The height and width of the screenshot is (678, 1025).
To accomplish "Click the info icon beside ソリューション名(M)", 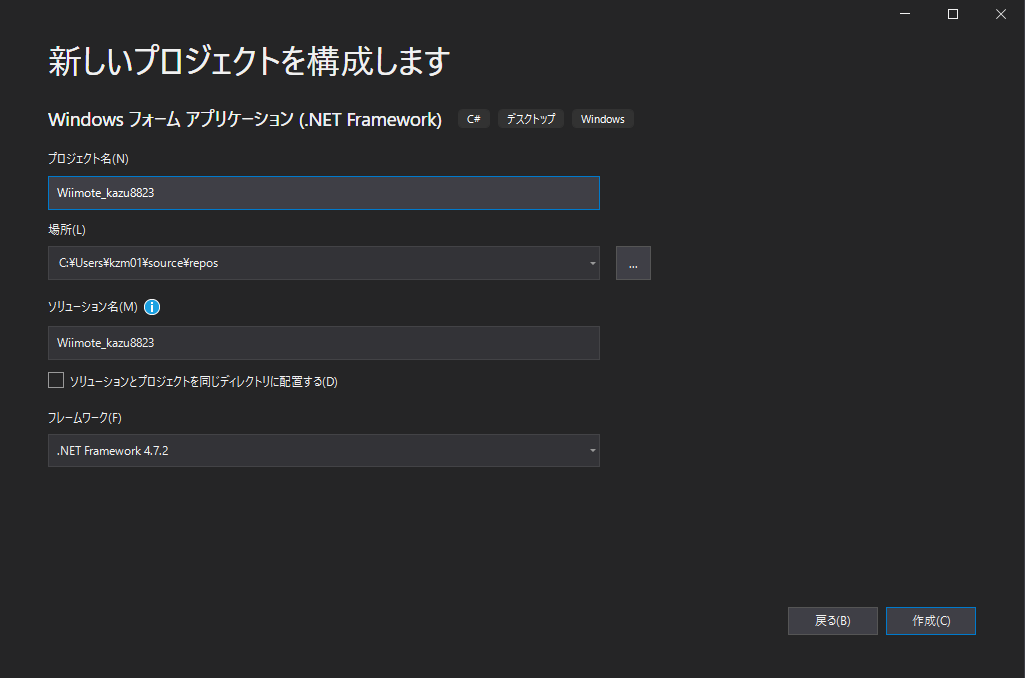I will pyautogui.click(x=151, y=307).
